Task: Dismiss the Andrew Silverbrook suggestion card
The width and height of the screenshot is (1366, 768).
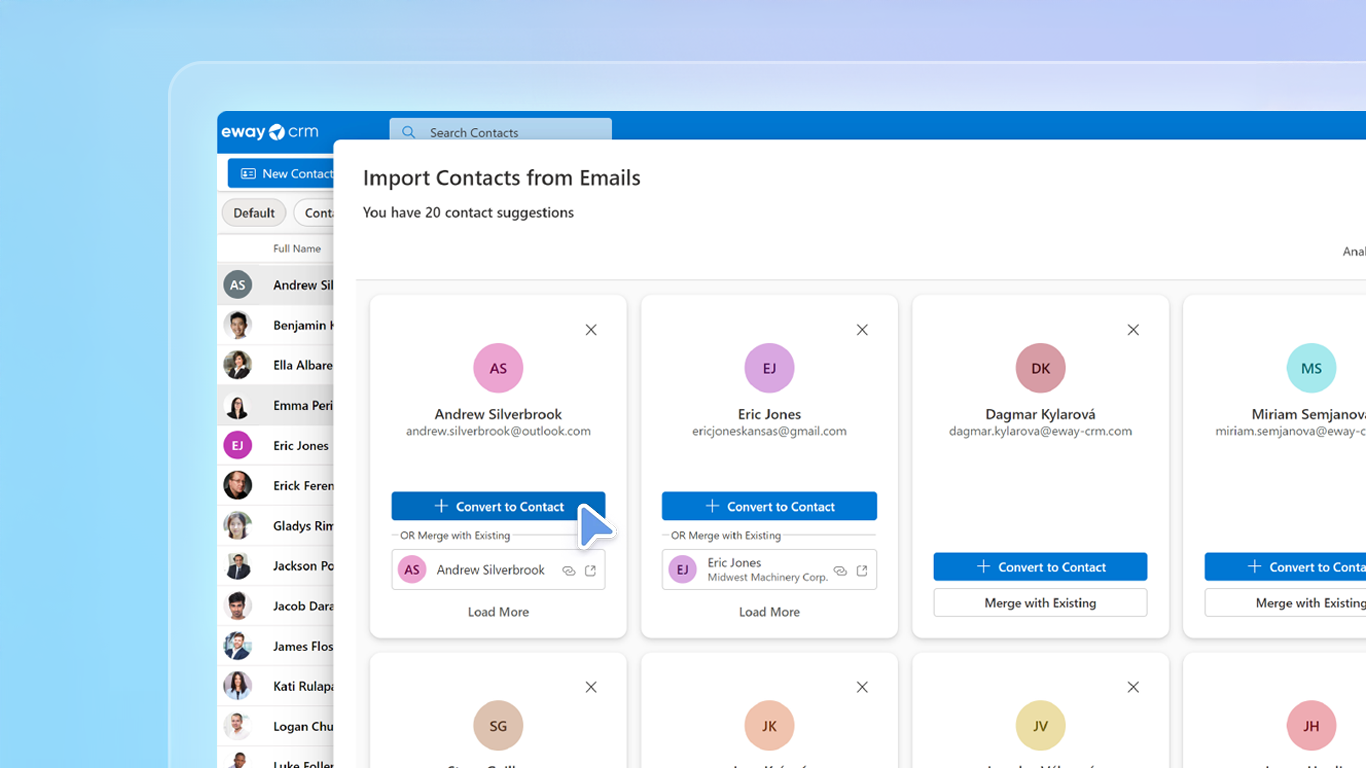Action: coord(590,329)
